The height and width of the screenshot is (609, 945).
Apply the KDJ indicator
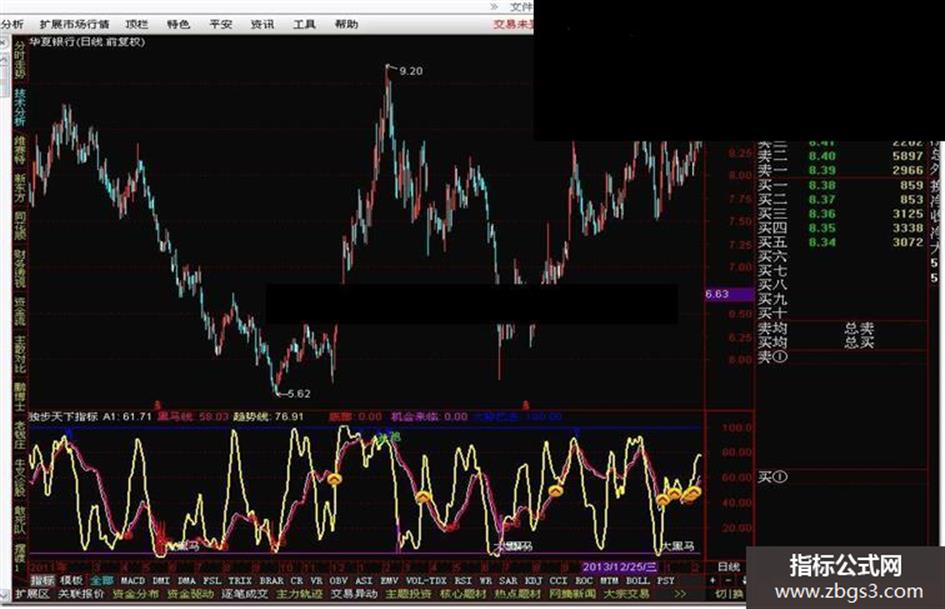pyautogui.click(x=534, y=581)
